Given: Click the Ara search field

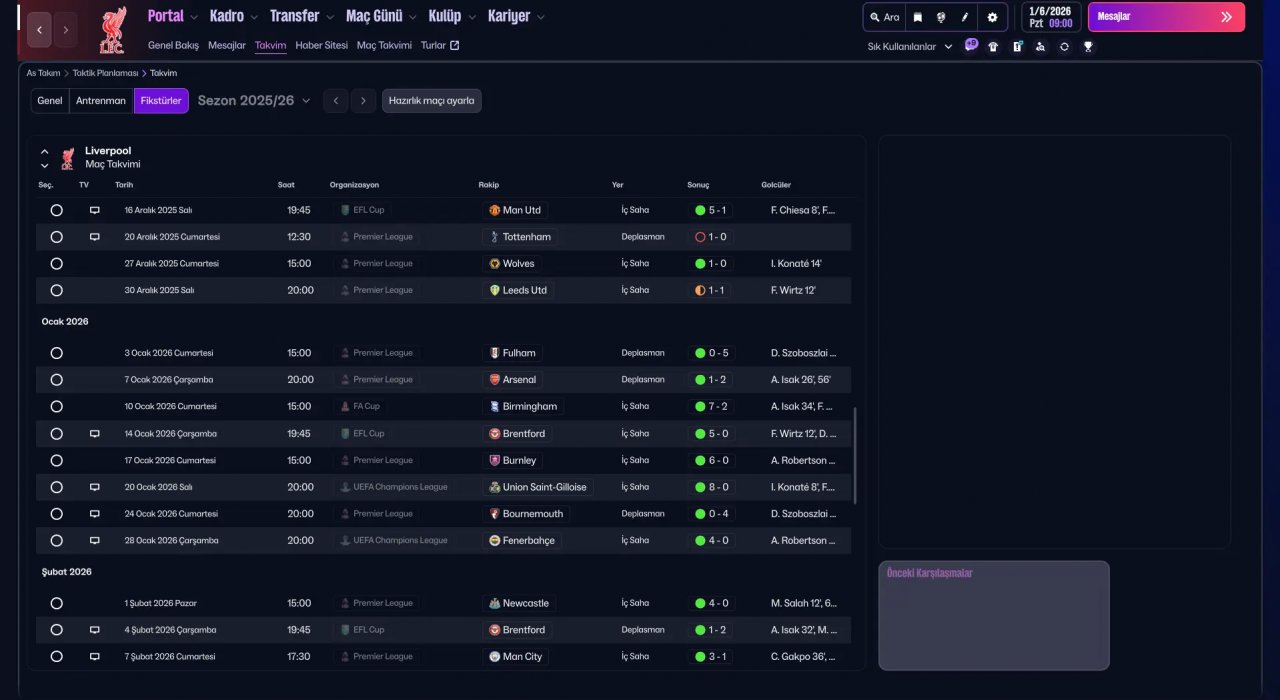Looking at the screenshot, I should (x=885, y=17).
